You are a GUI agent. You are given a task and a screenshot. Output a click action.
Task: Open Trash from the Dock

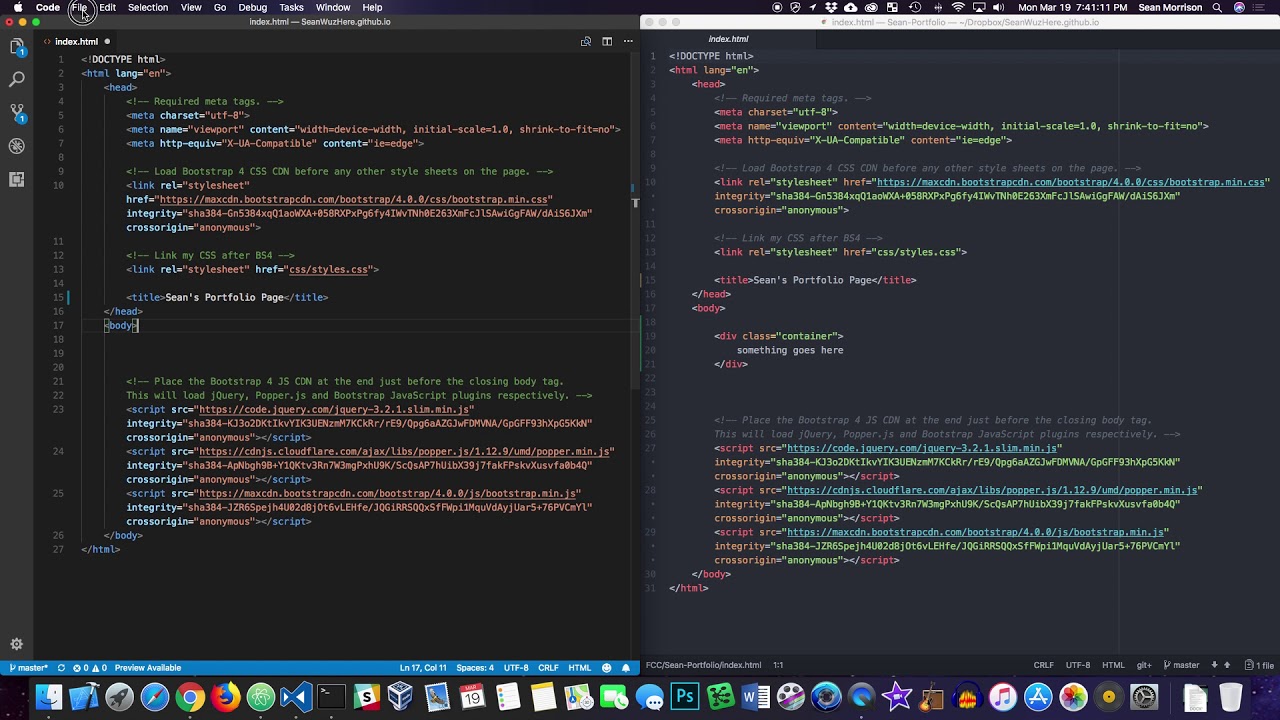click(x=1231, y=697)
